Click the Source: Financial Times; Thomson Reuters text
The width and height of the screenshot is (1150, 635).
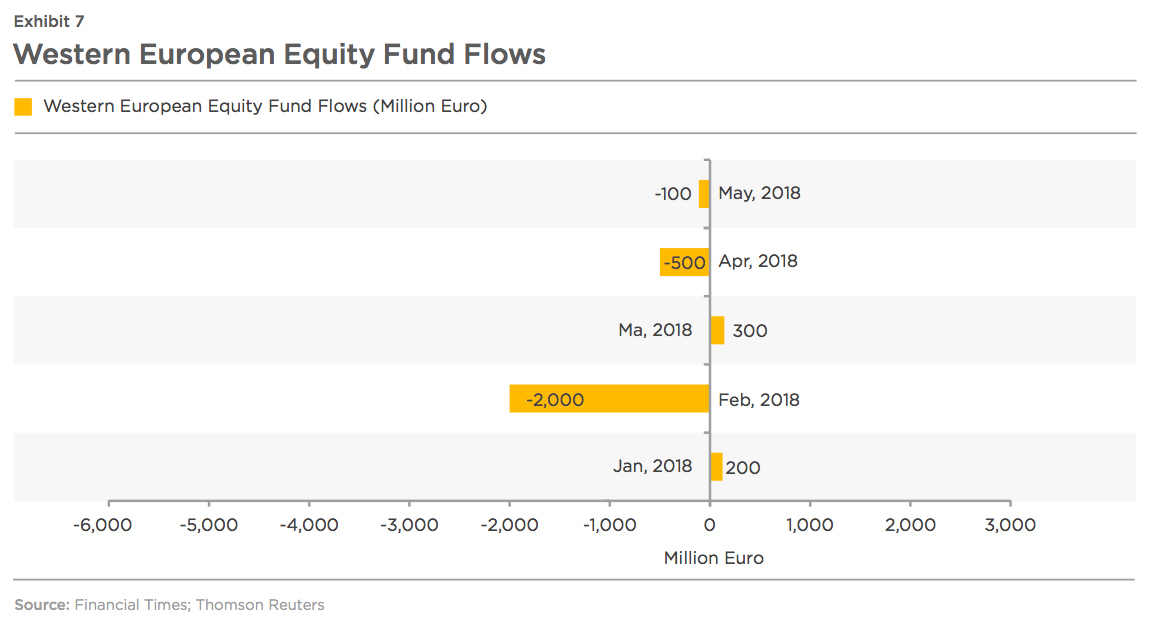pos(169,605)
